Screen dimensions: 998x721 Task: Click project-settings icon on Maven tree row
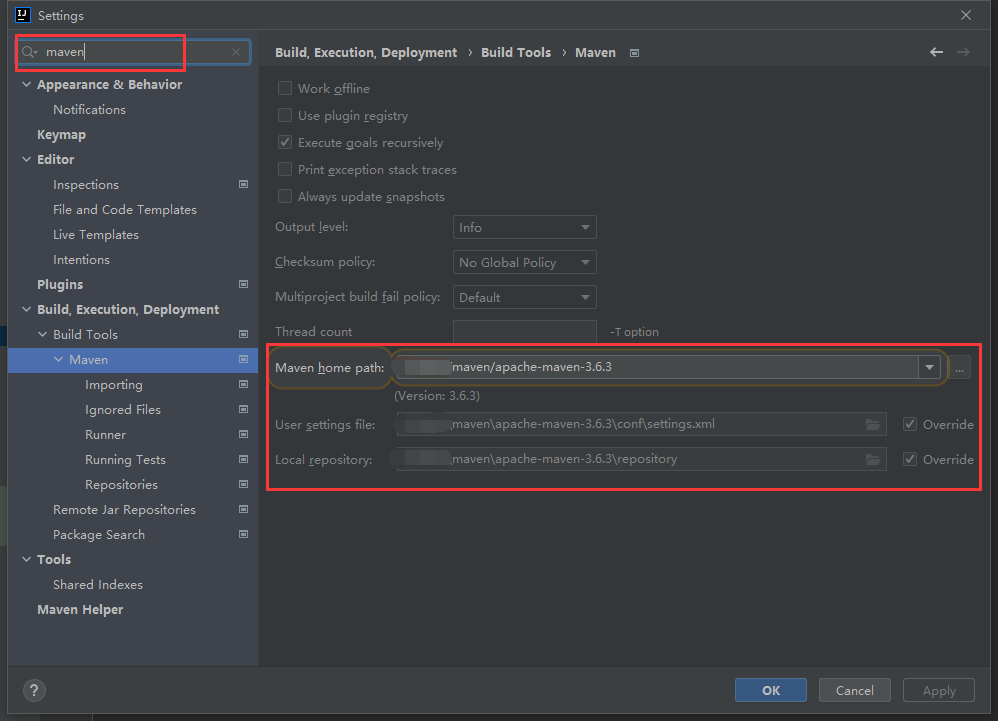[243, 360]
